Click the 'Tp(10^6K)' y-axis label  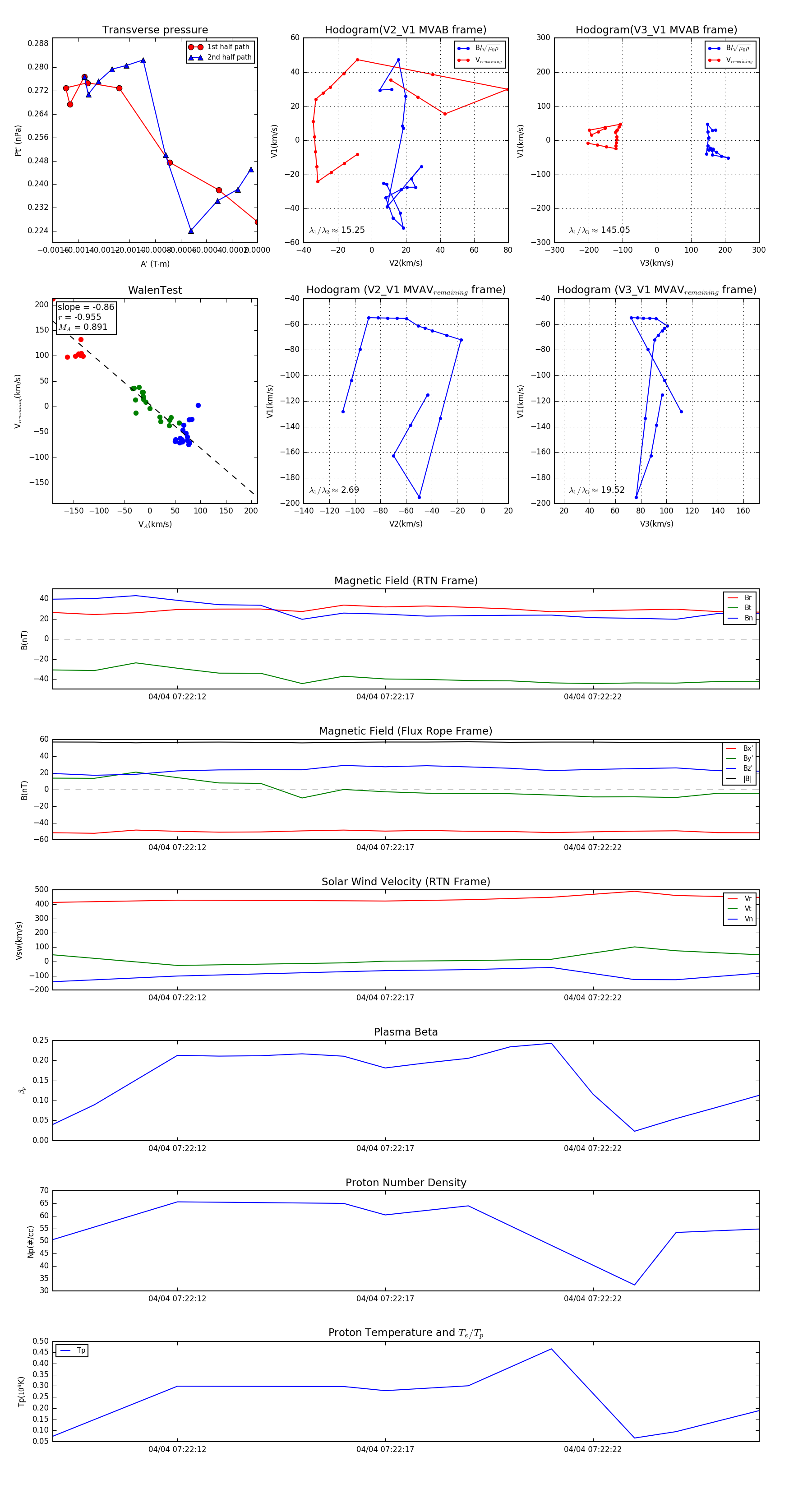(x=21, y=1392)
